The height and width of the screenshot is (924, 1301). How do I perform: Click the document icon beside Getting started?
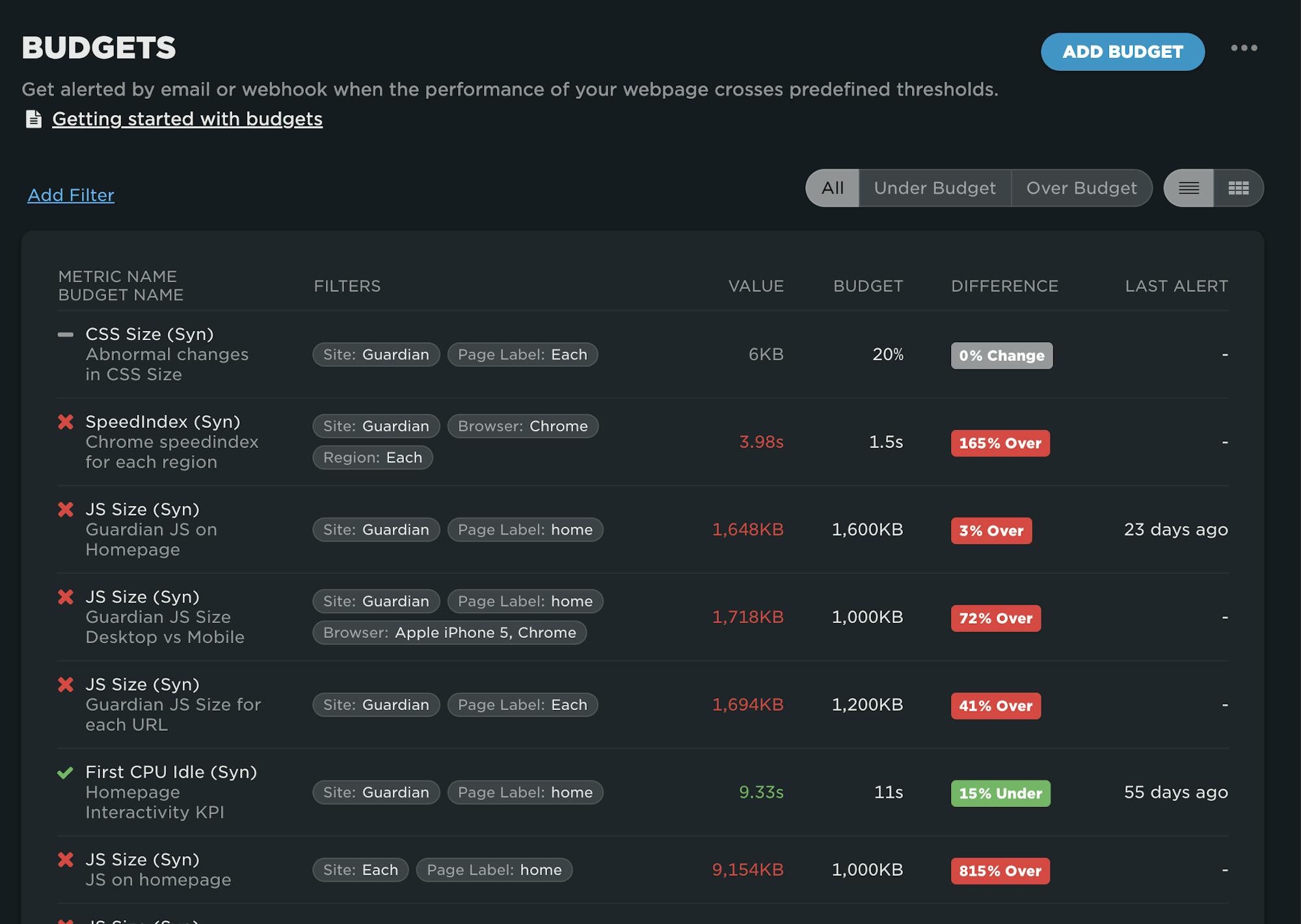click(33, 119)
